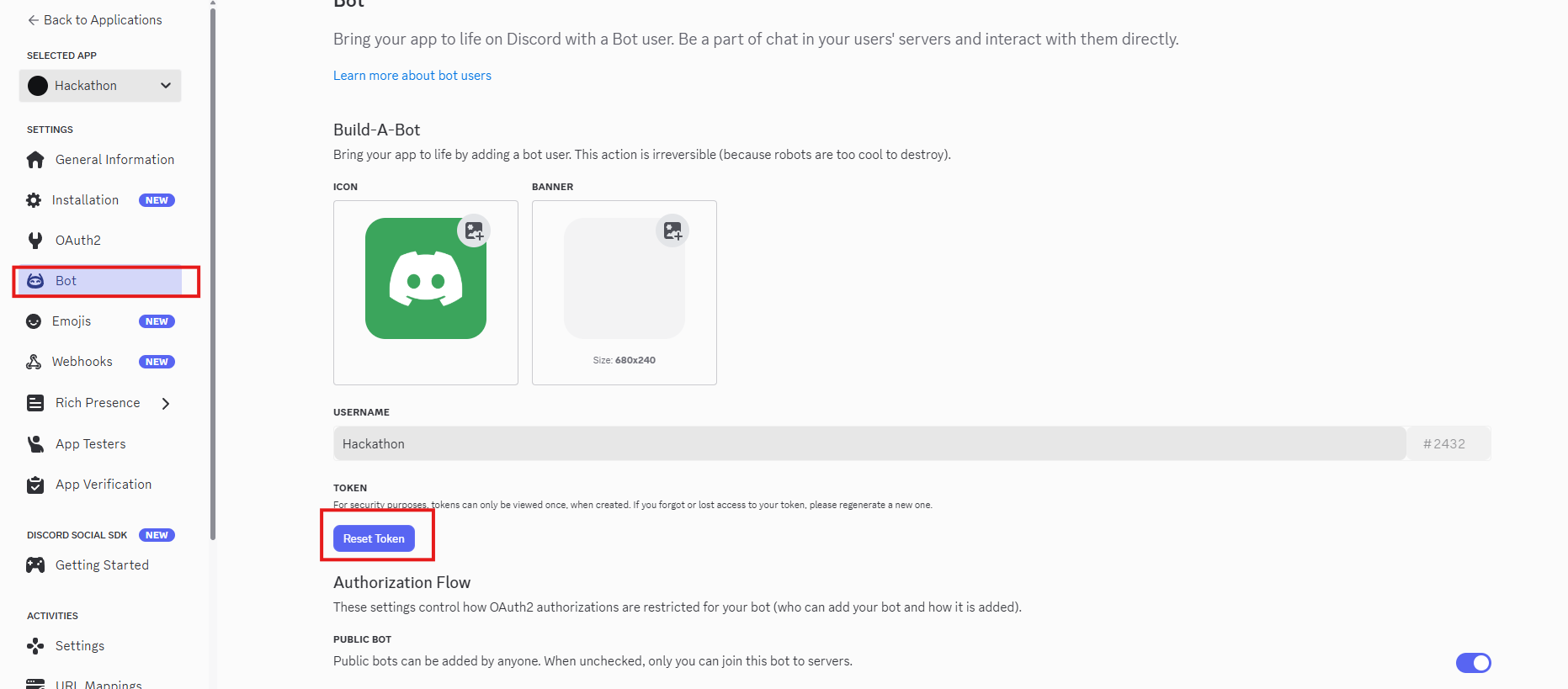Screen dimensions: 1568x689
Task: Expand the Rich Presence submenu chevron
Action: 166,404
